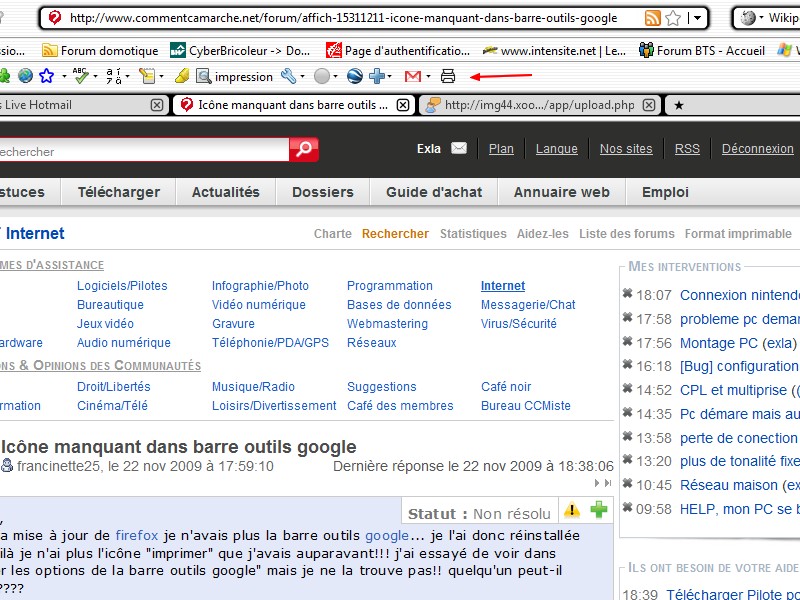Expand the Gmail toolbar dropdown arrow
The height and width of the screenshot is (600, 800).
(428, 76)
